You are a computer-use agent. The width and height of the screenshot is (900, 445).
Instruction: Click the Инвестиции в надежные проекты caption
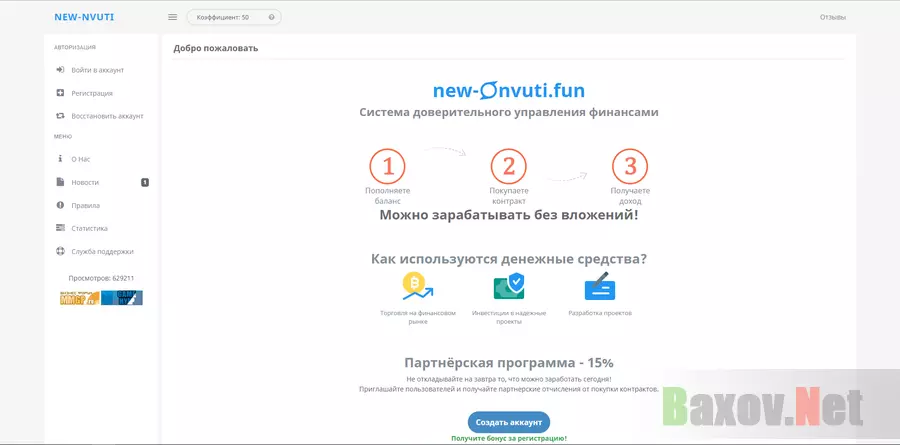[509, 318]
